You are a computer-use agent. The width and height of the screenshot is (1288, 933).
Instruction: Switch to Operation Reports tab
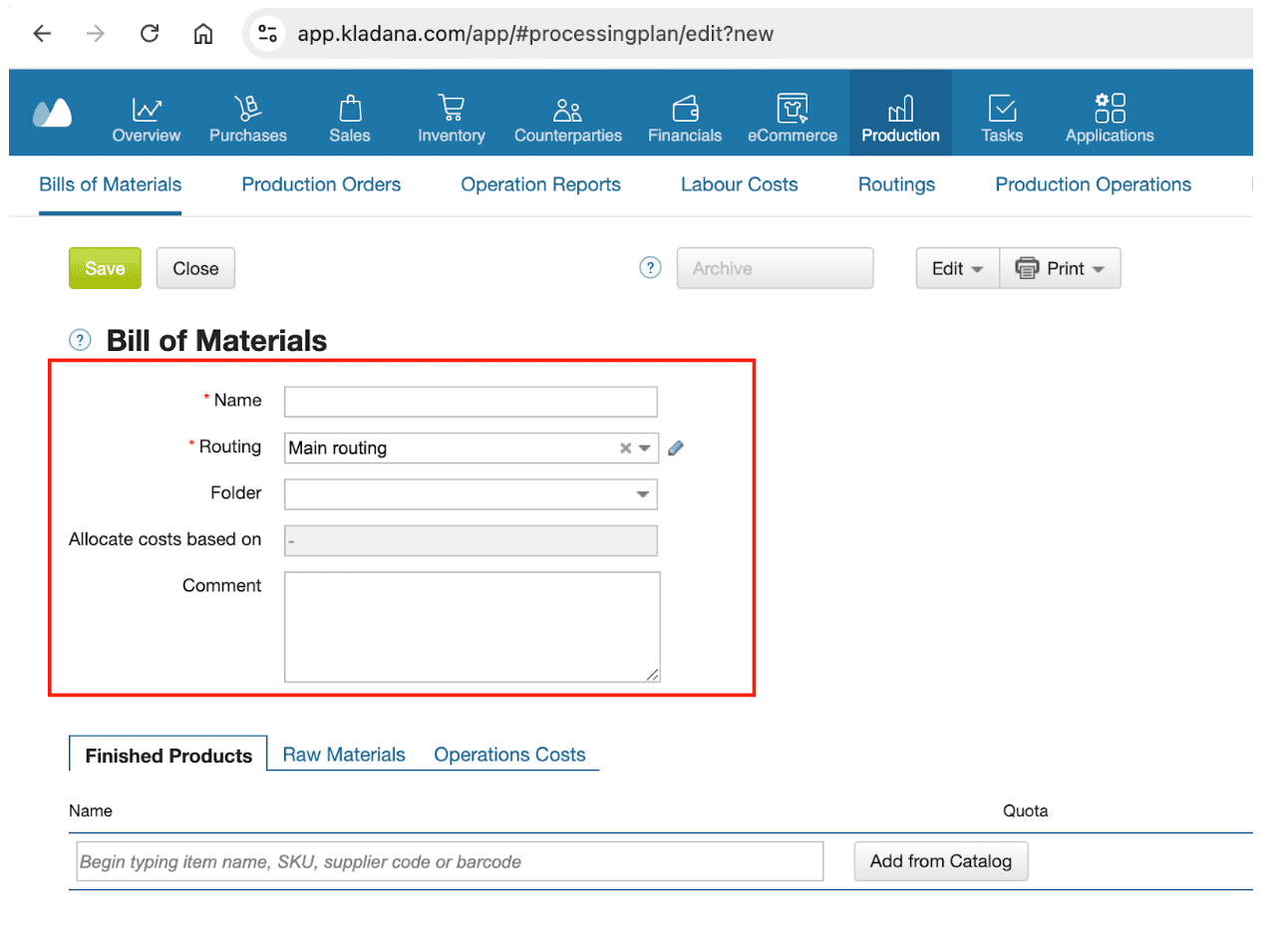[540, 184]
